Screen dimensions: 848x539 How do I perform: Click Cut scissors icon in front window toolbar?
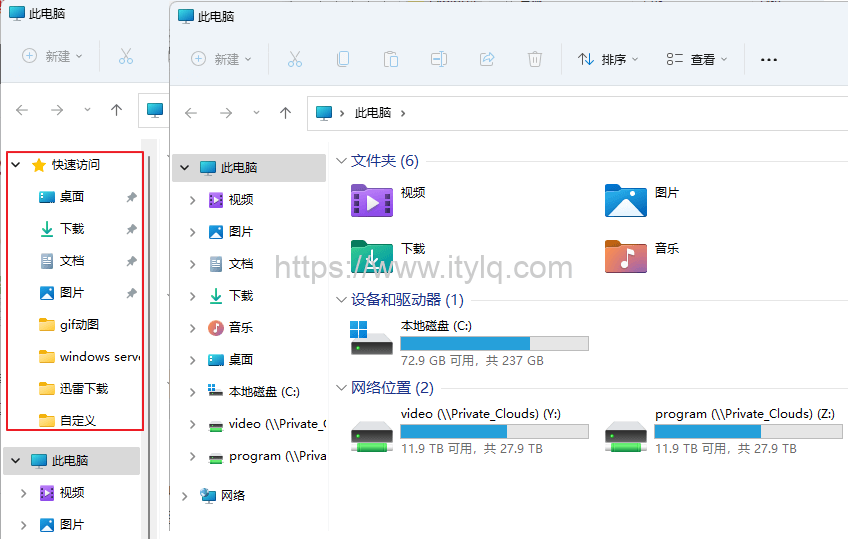[x=295, y=59]
